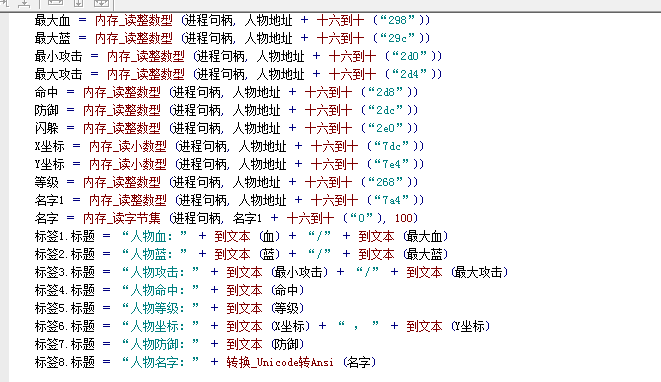Click the string "人物等级:"
661x382 pixels.
(x=160, y=308)
